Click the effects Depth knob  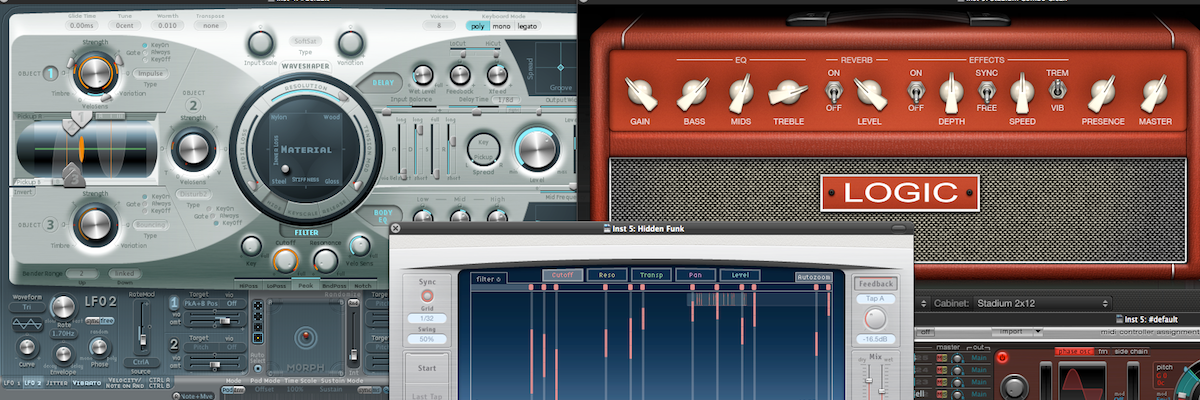point(951,94)
